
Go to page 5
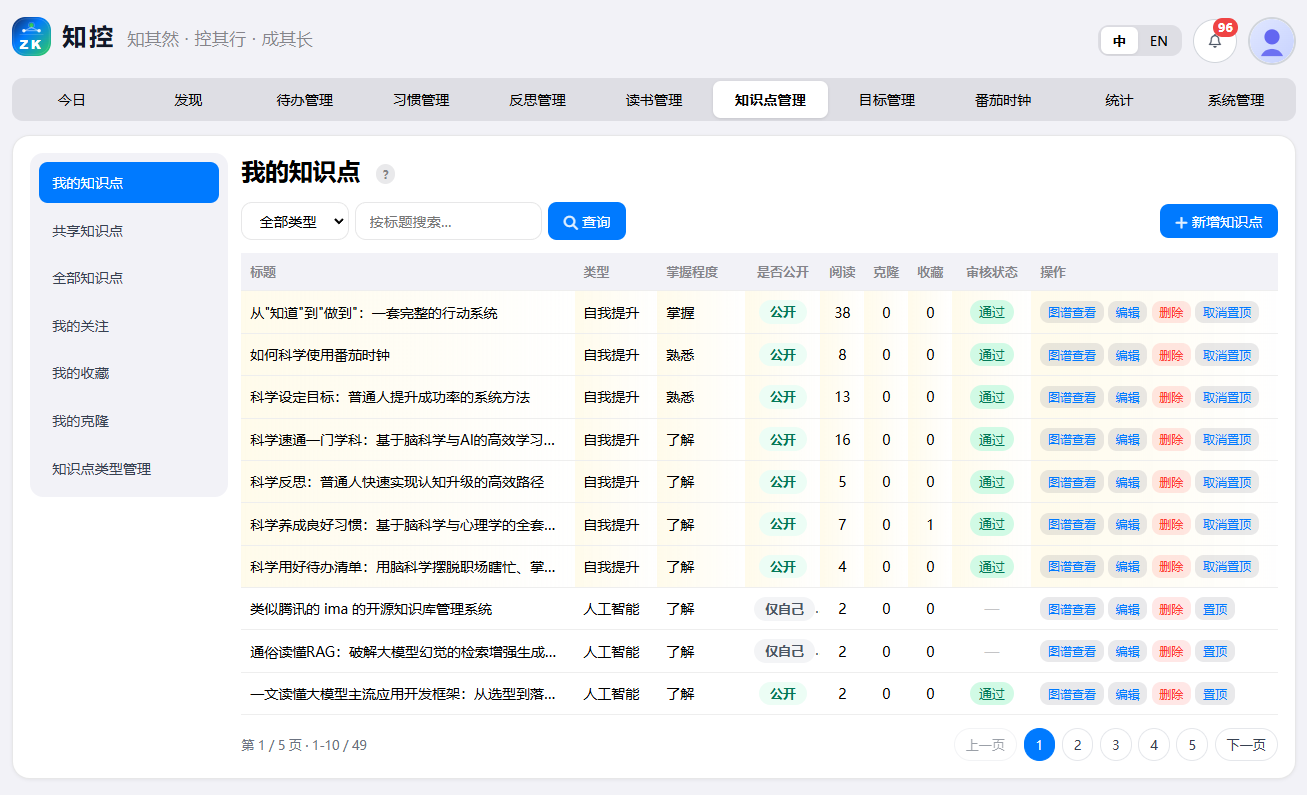[1192, 745]
